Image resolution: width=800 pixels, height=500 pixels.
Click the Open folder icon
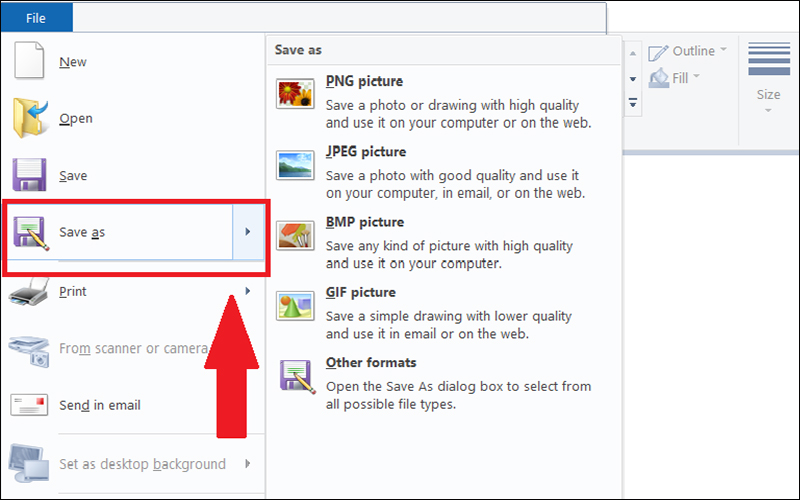30,119
